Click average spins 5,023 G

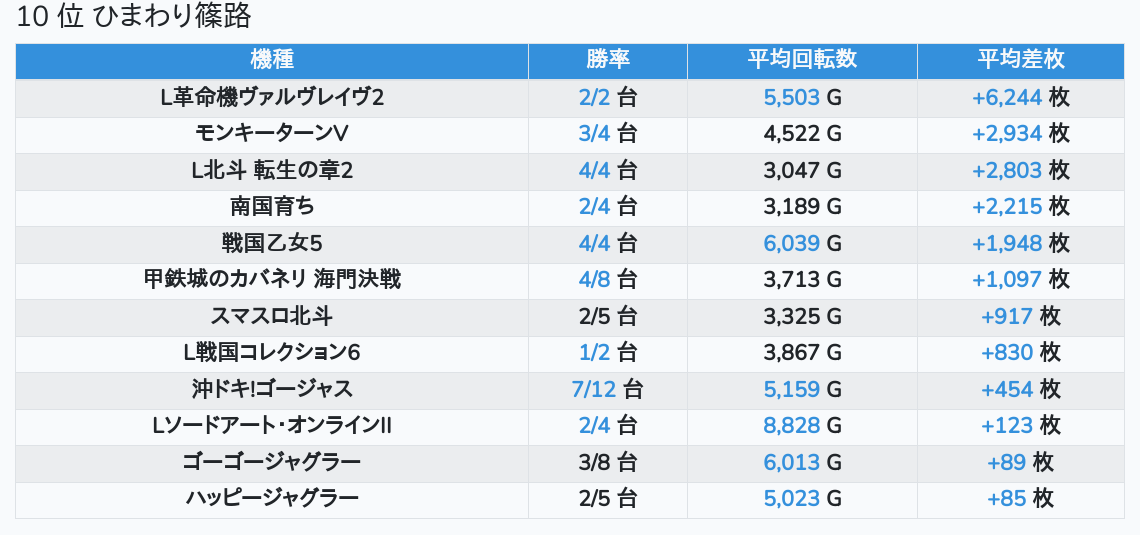click(x=802, y=499)
